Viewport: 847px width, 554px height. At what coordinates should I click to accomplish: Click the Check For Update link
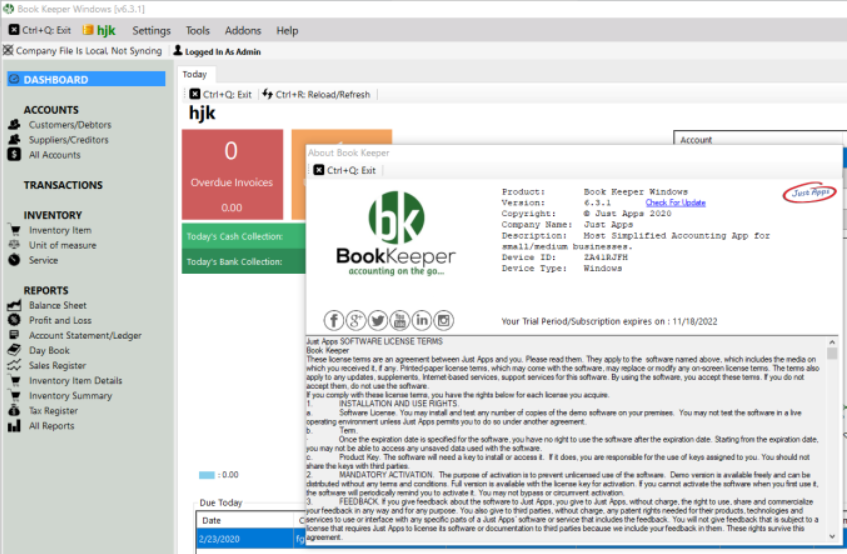tap(675, 203)
